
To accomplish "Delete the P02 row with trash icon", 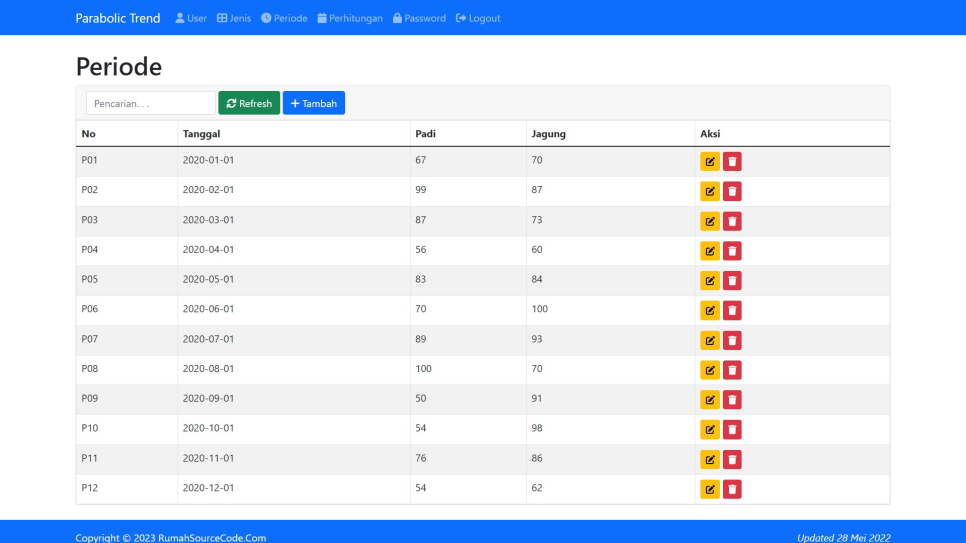I will [732, 191].
